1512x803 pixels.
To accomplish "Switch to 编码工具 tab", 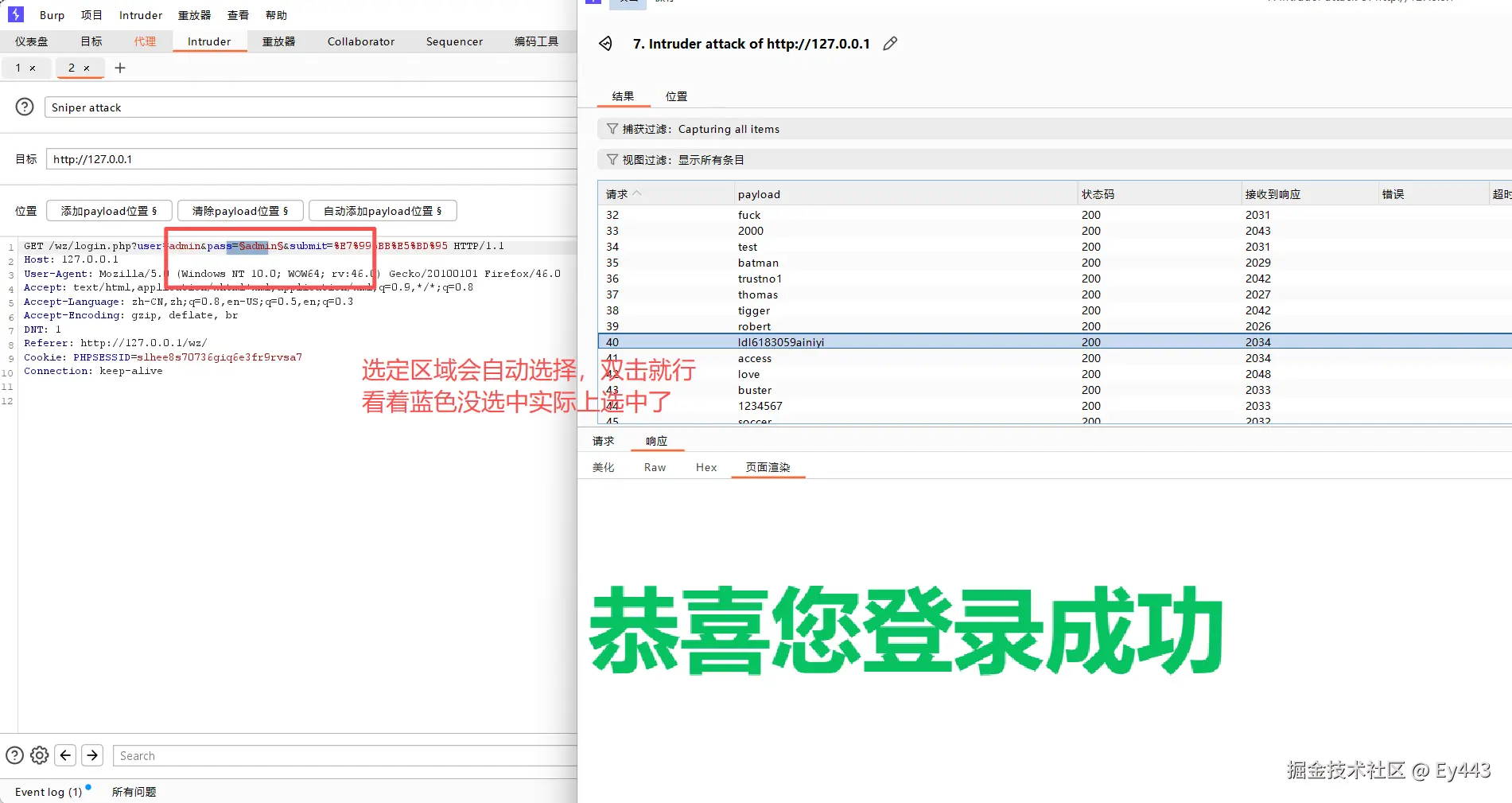I will coord(536,41).
